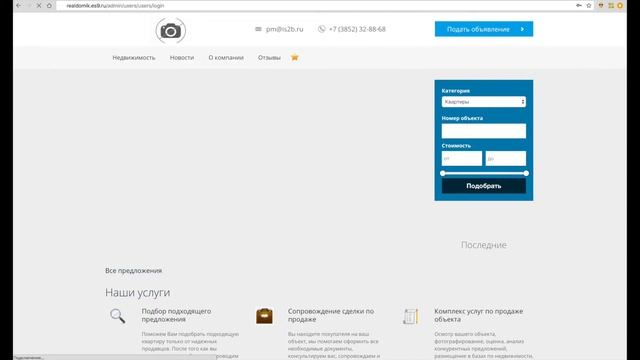The width and height of the screenshot is (640, 360).
Task: Click the briefcase service icon
Action: (264, 316)
